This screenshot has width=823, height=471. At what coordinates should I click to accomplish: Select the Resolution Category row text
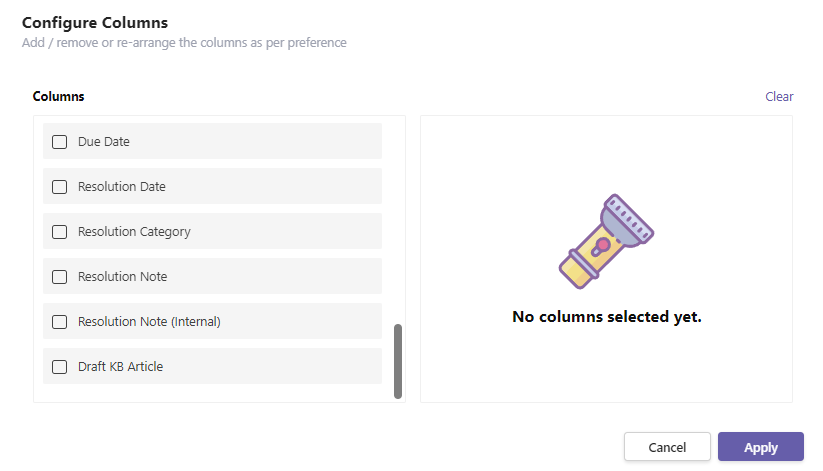click(134, 232)
